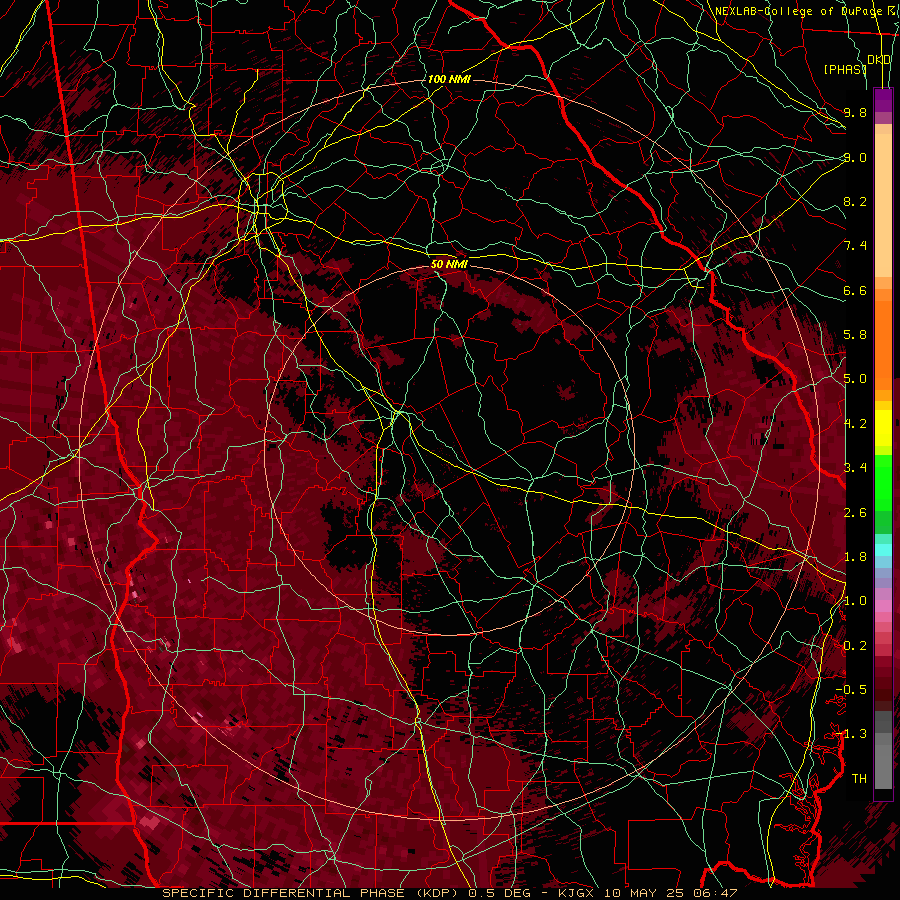Click the 0.2 value on the color scale
900x900 pixels.
[855, 646]
